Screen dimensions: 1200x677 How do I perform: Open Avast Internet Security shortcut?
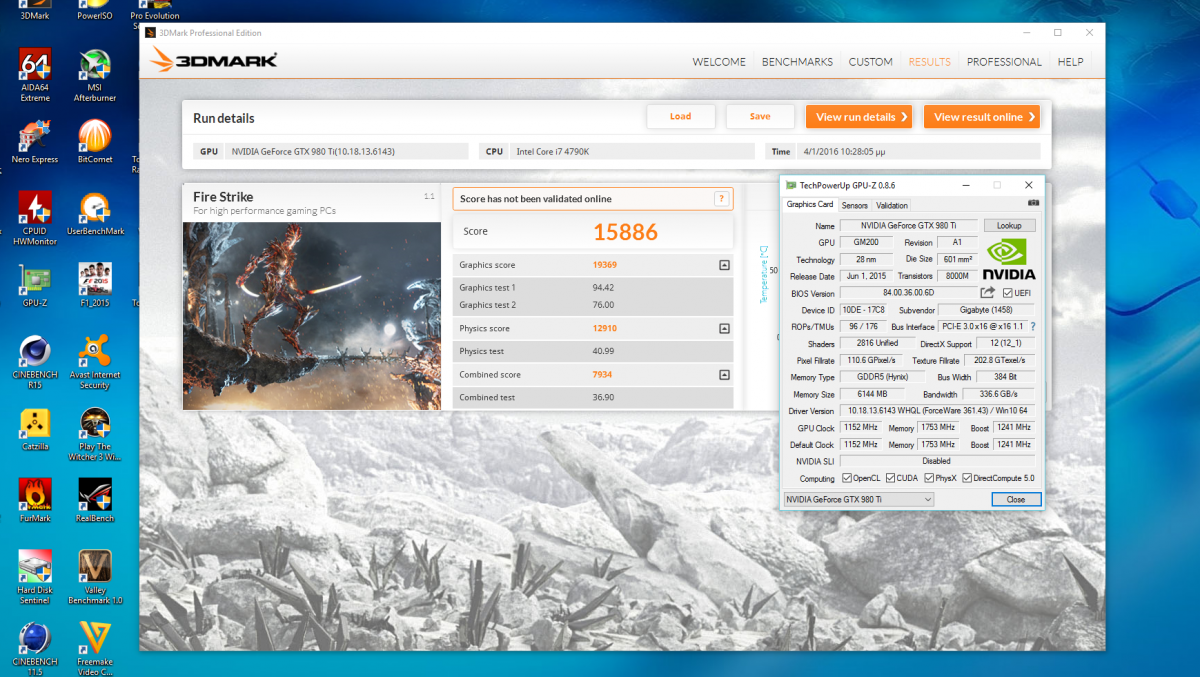pyautogui.click(x=95, y=362)
